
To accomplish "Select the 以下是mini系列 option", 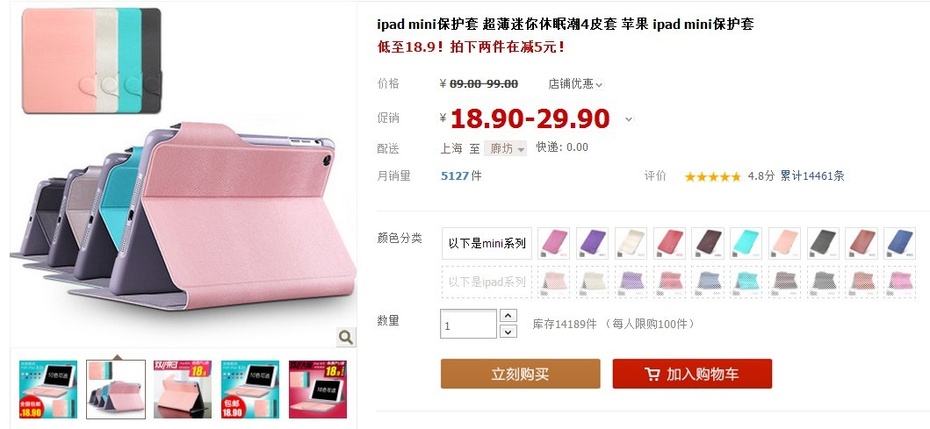I will [487, 243].
